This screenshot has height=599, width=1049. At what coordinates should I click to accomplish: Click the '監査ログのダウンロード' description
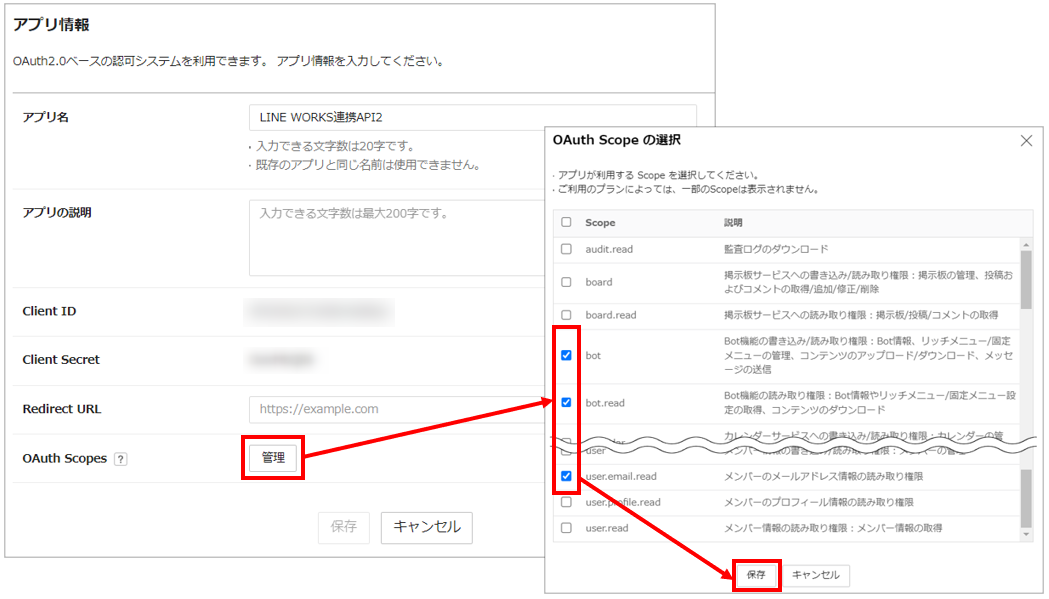pos(776,249)
